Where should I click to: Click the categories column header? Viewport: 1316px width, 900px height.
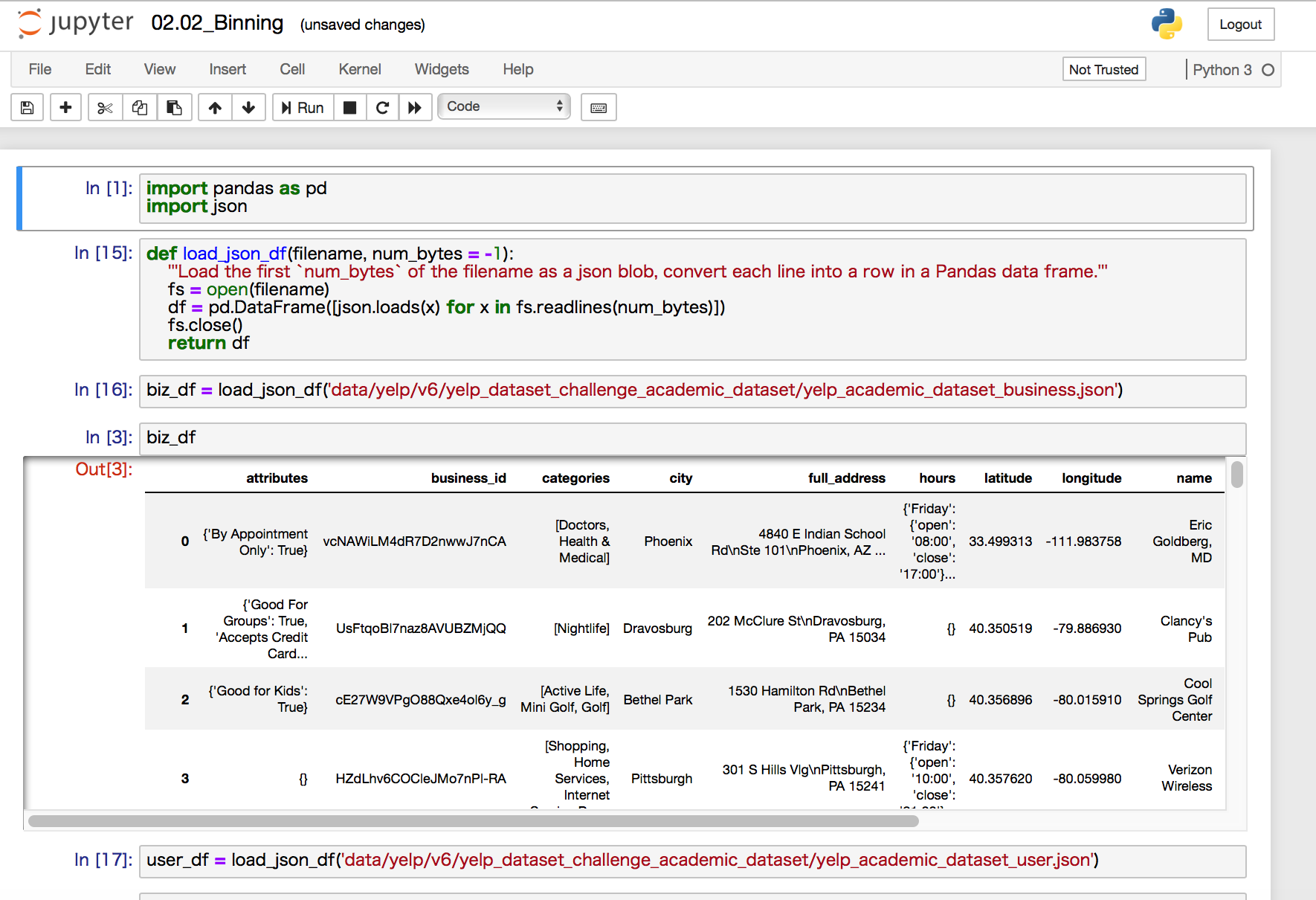point(575,478)
